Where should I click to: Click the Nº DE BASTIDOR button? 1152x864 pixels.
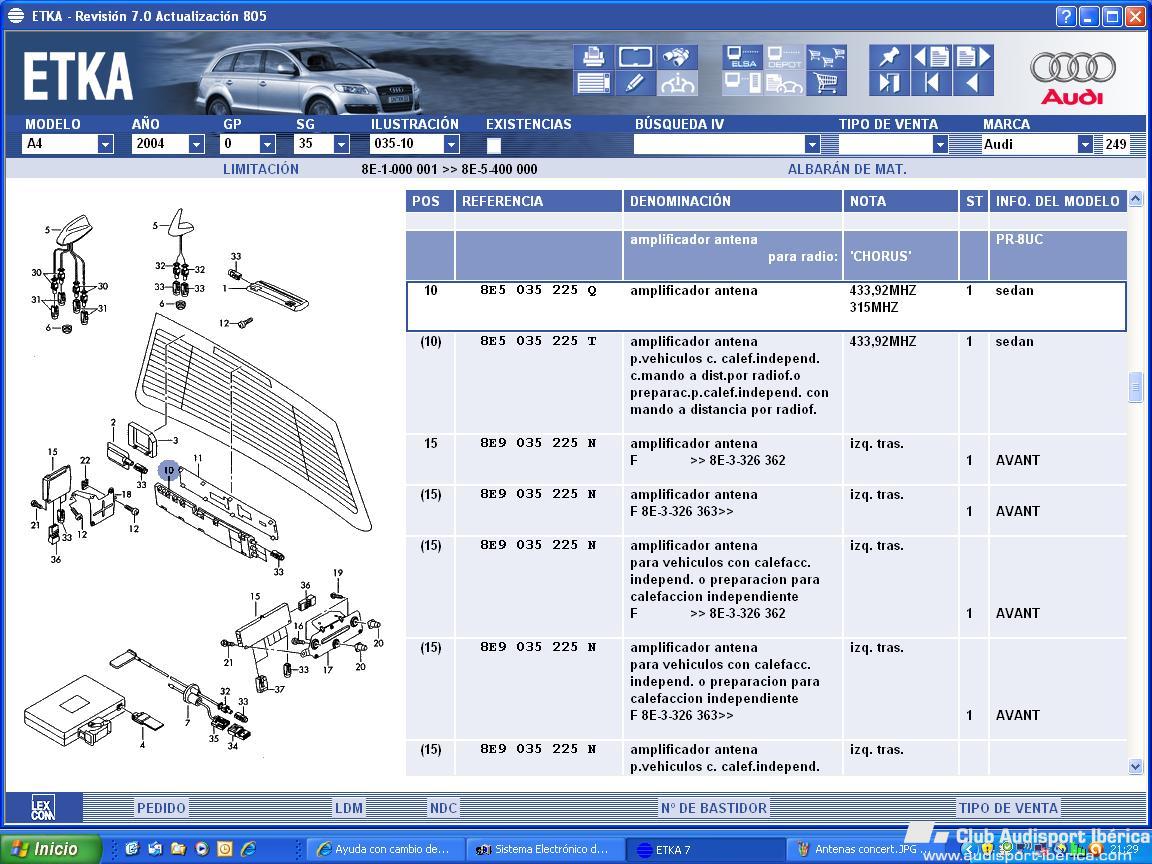(x=713, y=808)
